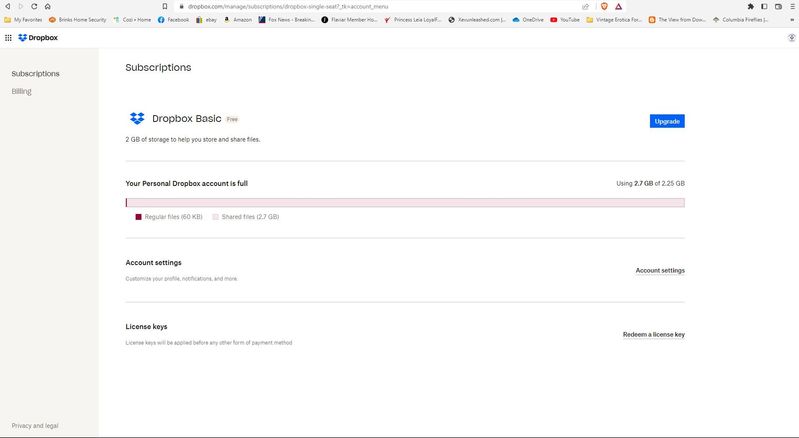This screenshot has width=799, height=438.
Task: Open the Princess Leia bookmark
Action: coord(413,20)
